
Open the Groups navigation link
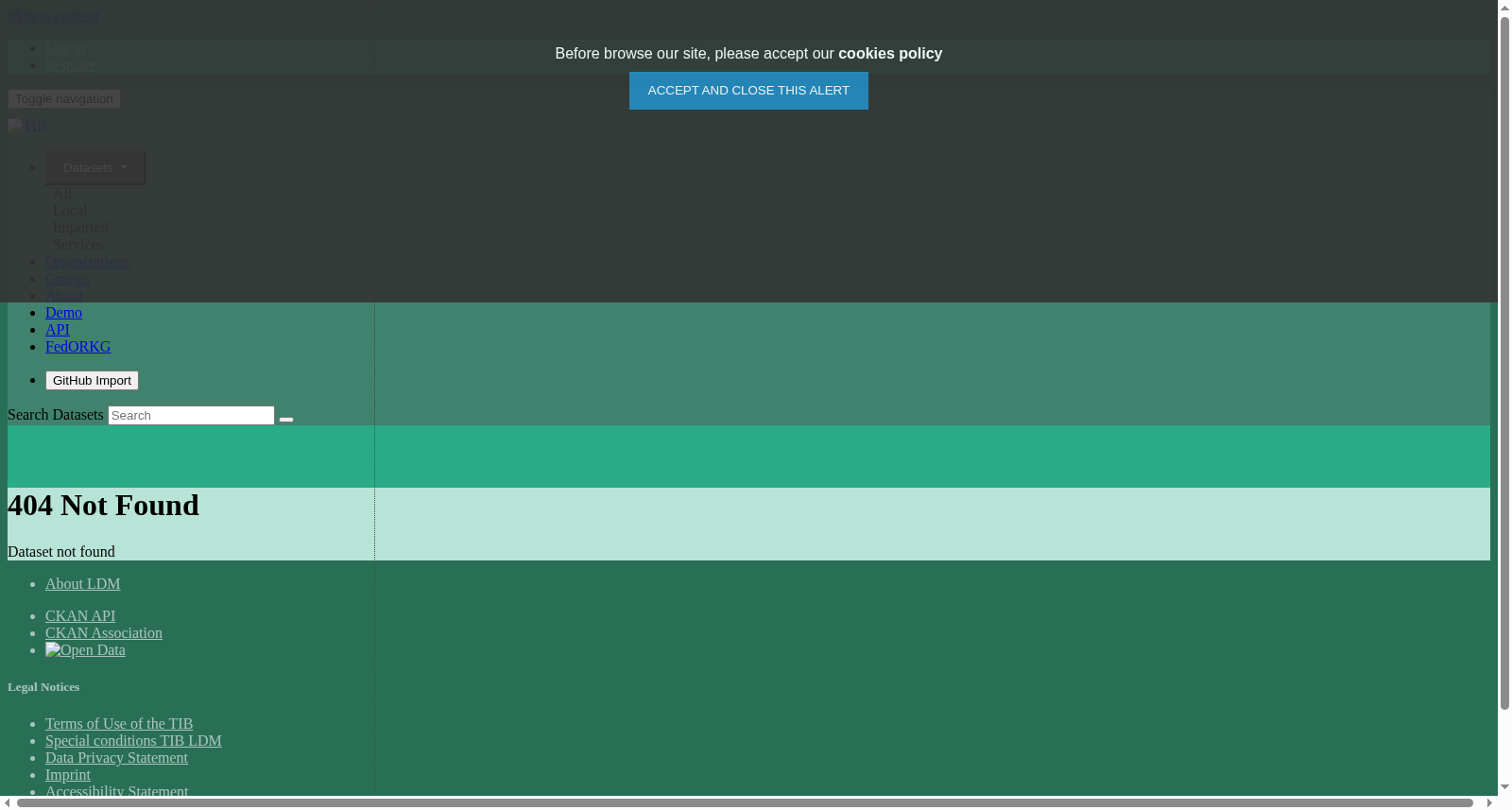(67, 279)
